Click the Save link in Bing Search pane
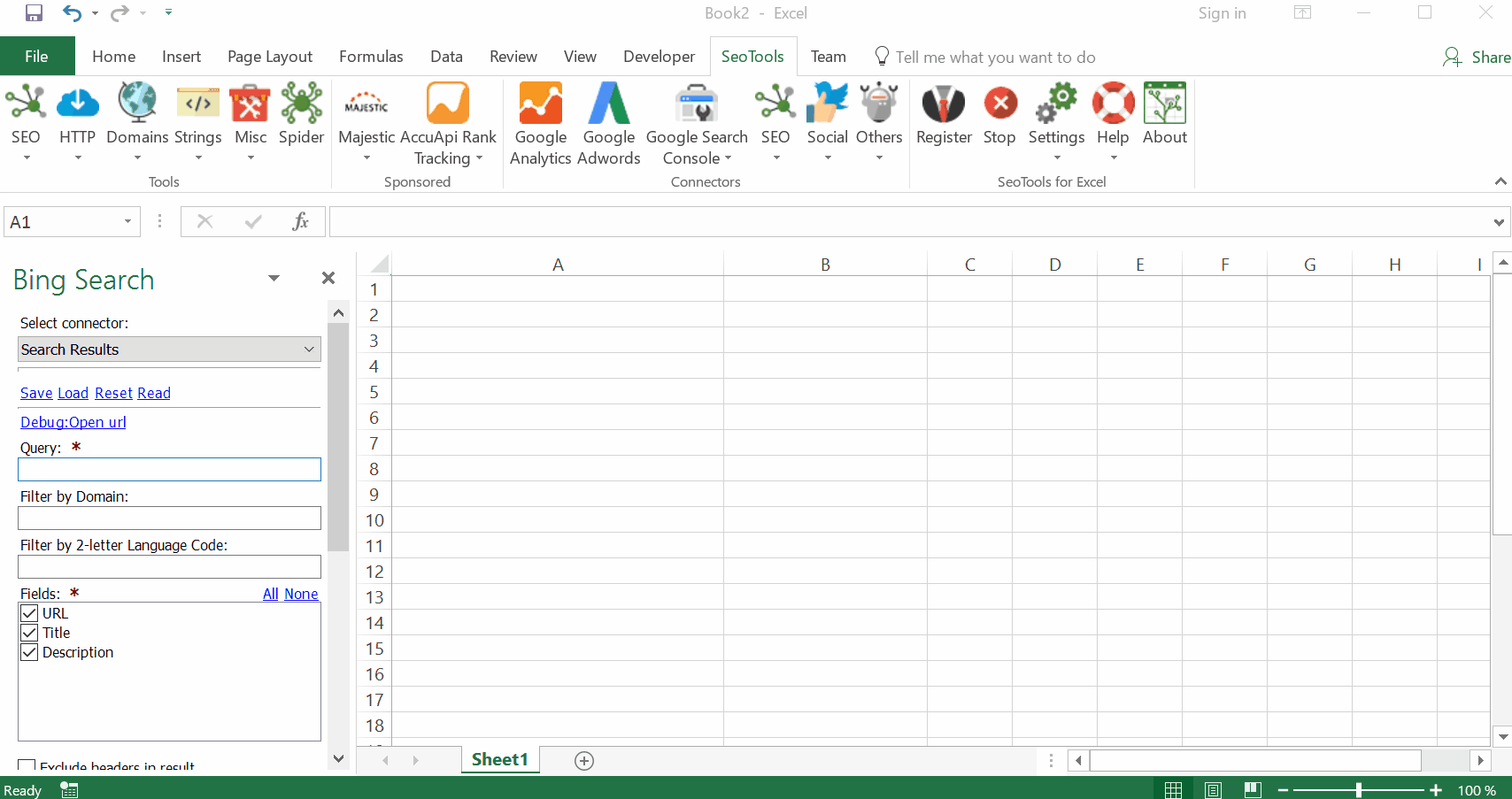Image resolution: width=1512 pixels, height=799 pixels. click(x=36, y=393)
